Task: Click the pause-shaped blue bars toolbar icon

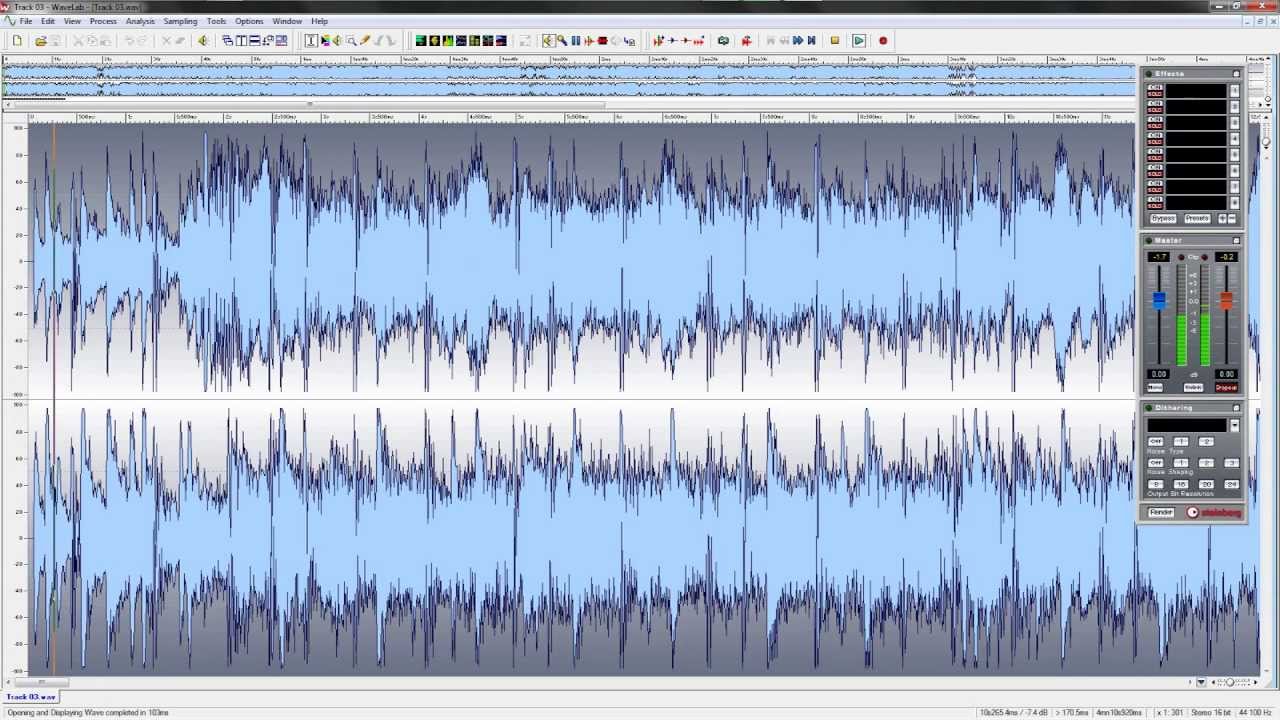Action: [575, 41]
